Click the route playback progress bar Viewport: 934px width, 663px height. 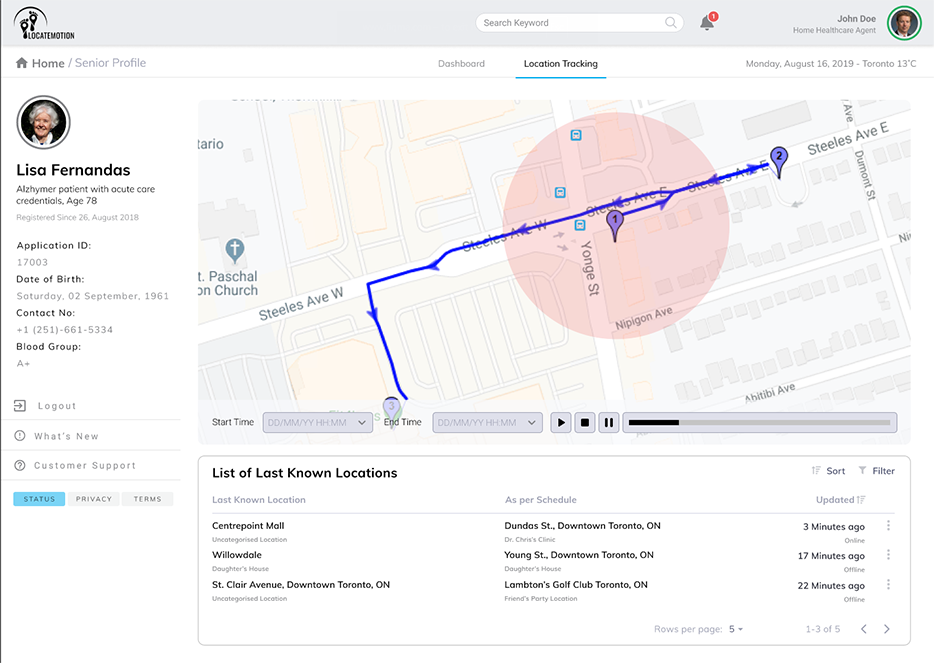(759, 423)
